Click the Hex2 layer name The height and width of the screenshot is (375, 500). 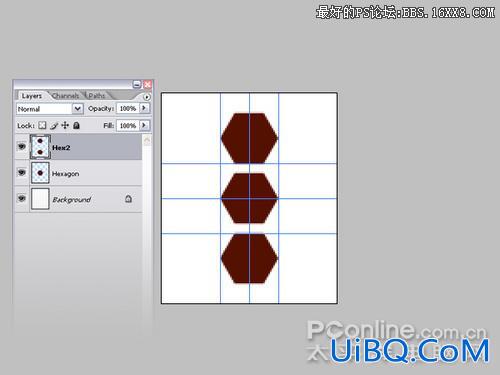pyautogui.click(x=61, y=148)
